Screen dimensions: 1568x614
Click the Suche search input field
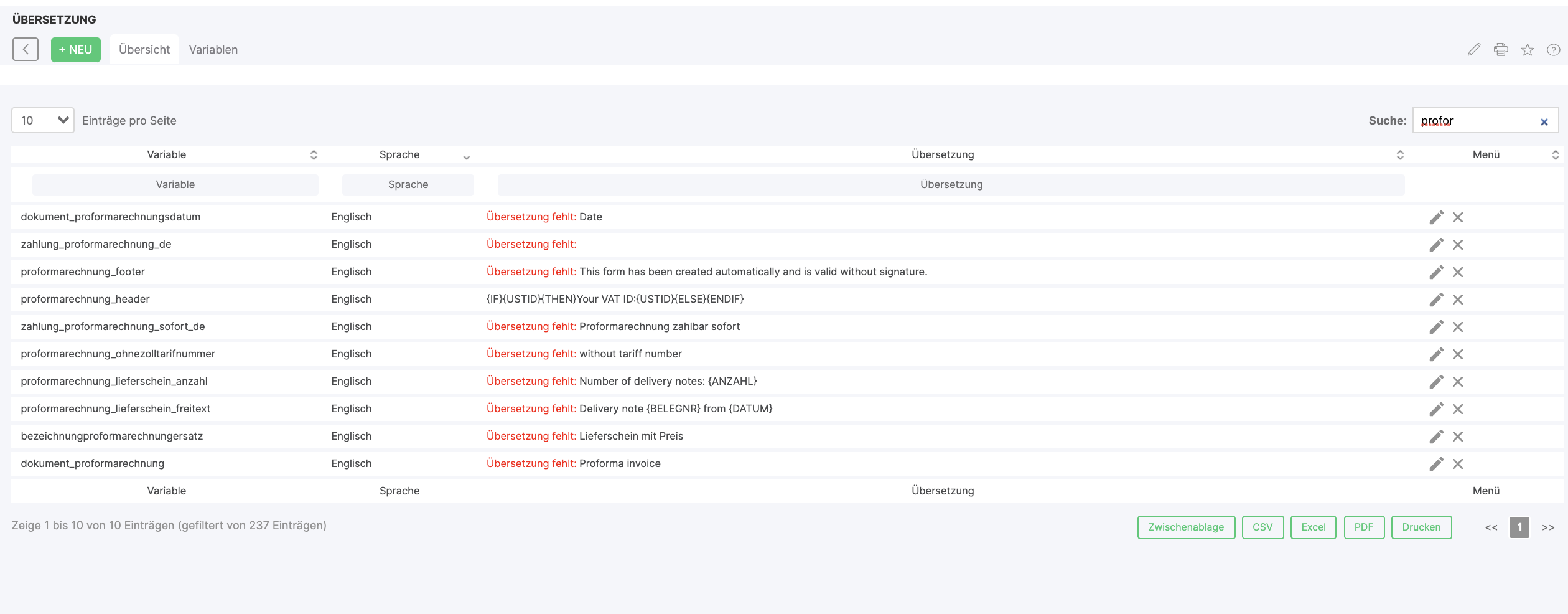[1476, 120]
